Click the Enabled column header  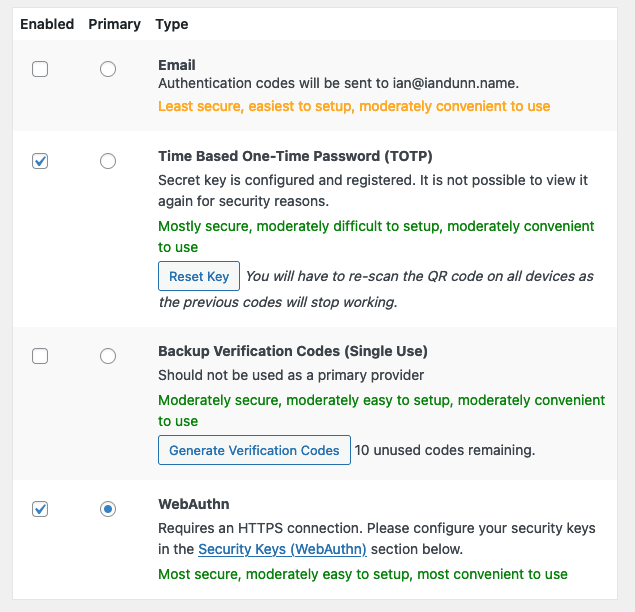[x=47, y=24]
